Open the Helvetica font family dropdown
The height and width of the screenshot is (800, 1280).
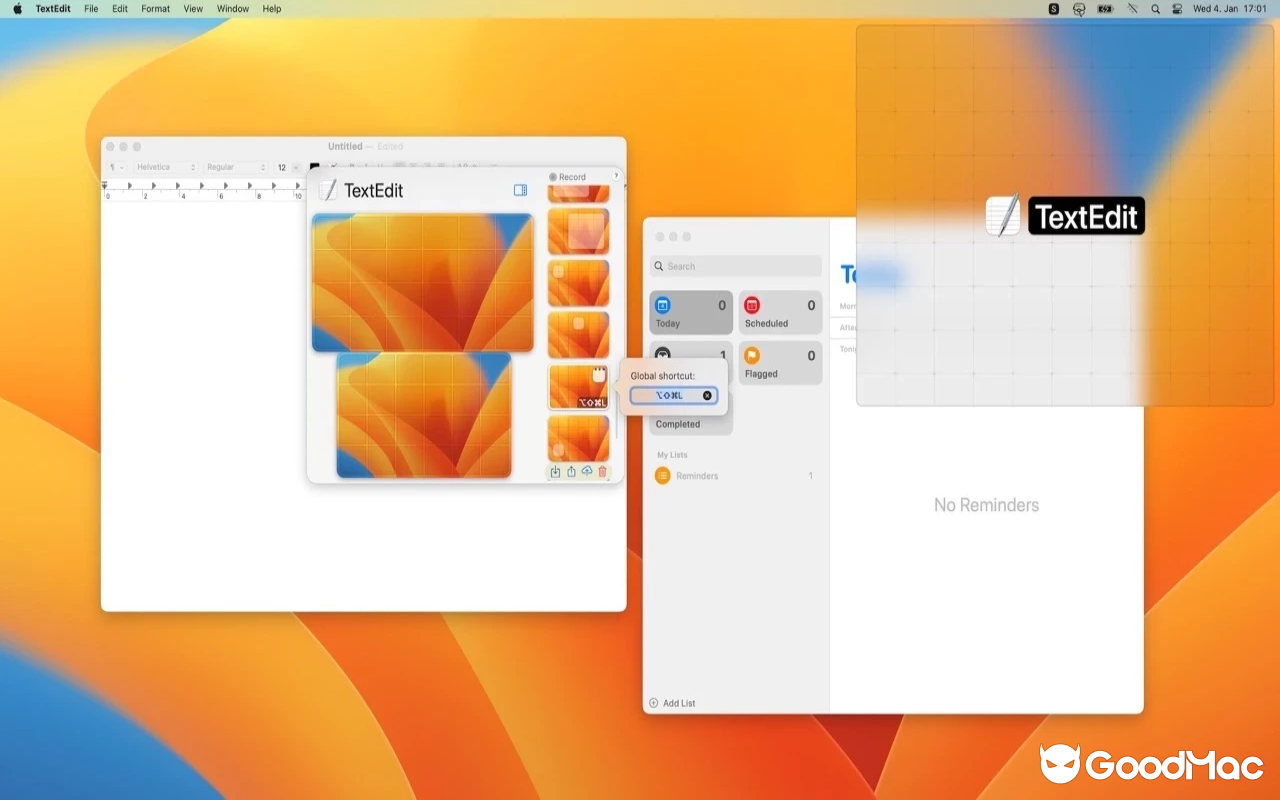(x=164, y=167)
